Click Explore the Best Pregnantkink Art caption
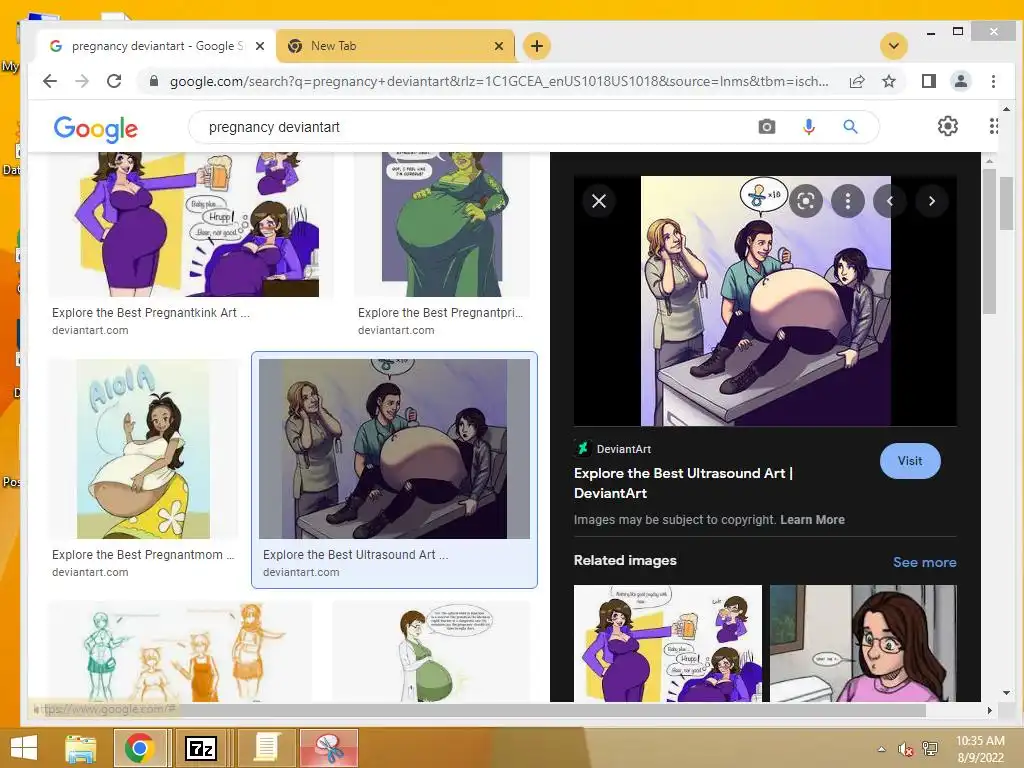The width and height of the screenshot is (1024, 768). [x=151, y=313]
